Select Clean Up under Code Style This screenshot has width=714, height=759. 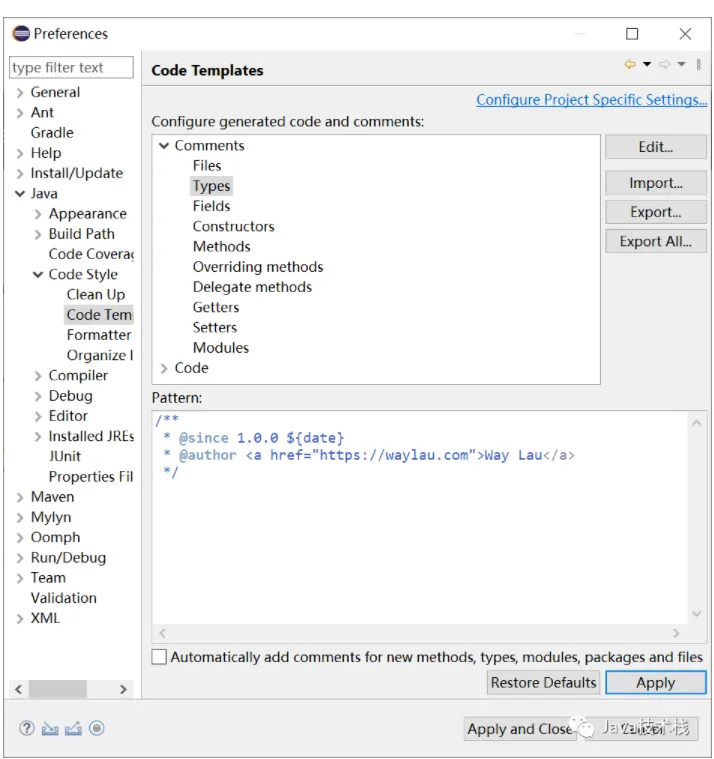coord(96,295)
